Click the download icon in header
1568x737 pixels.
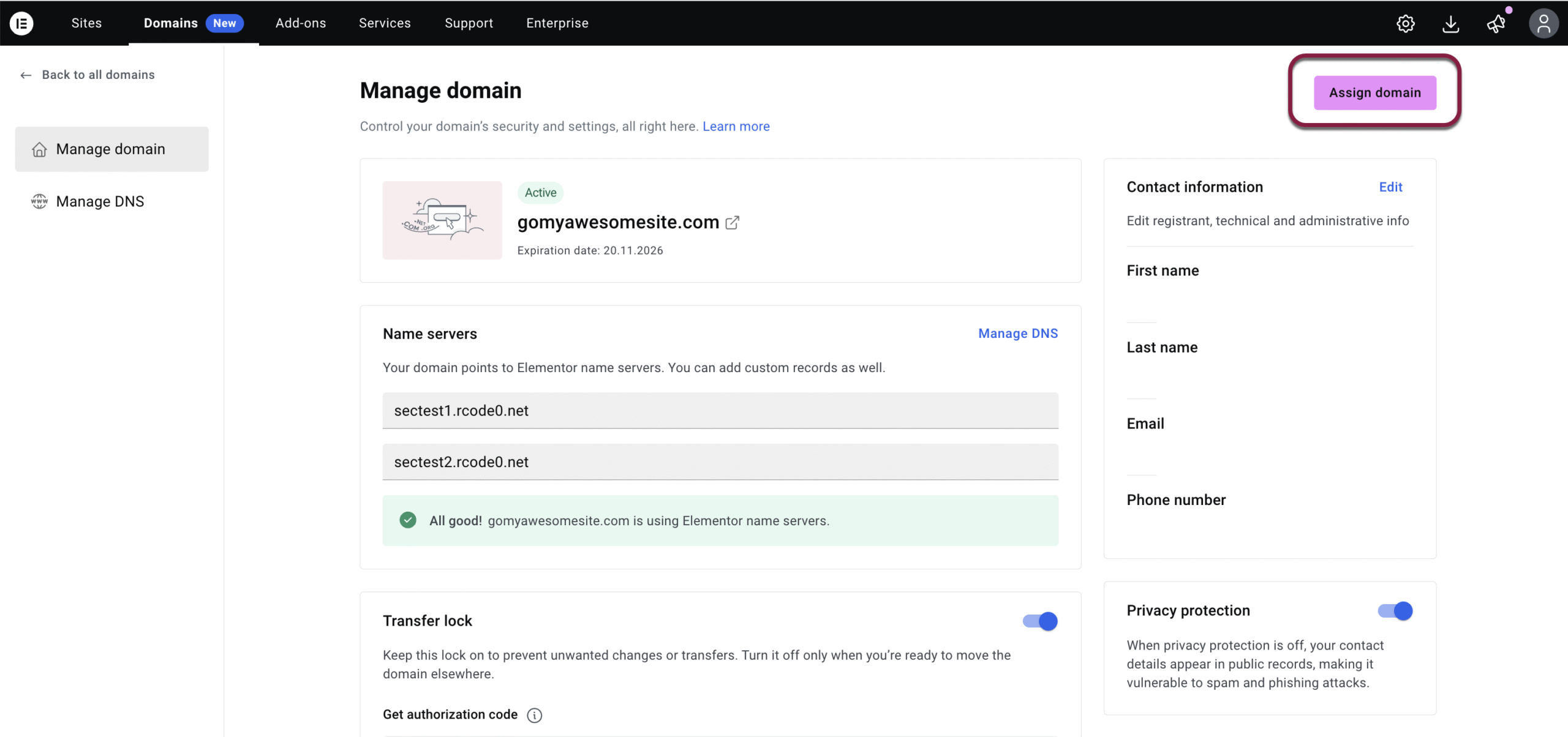(1450, 24)
